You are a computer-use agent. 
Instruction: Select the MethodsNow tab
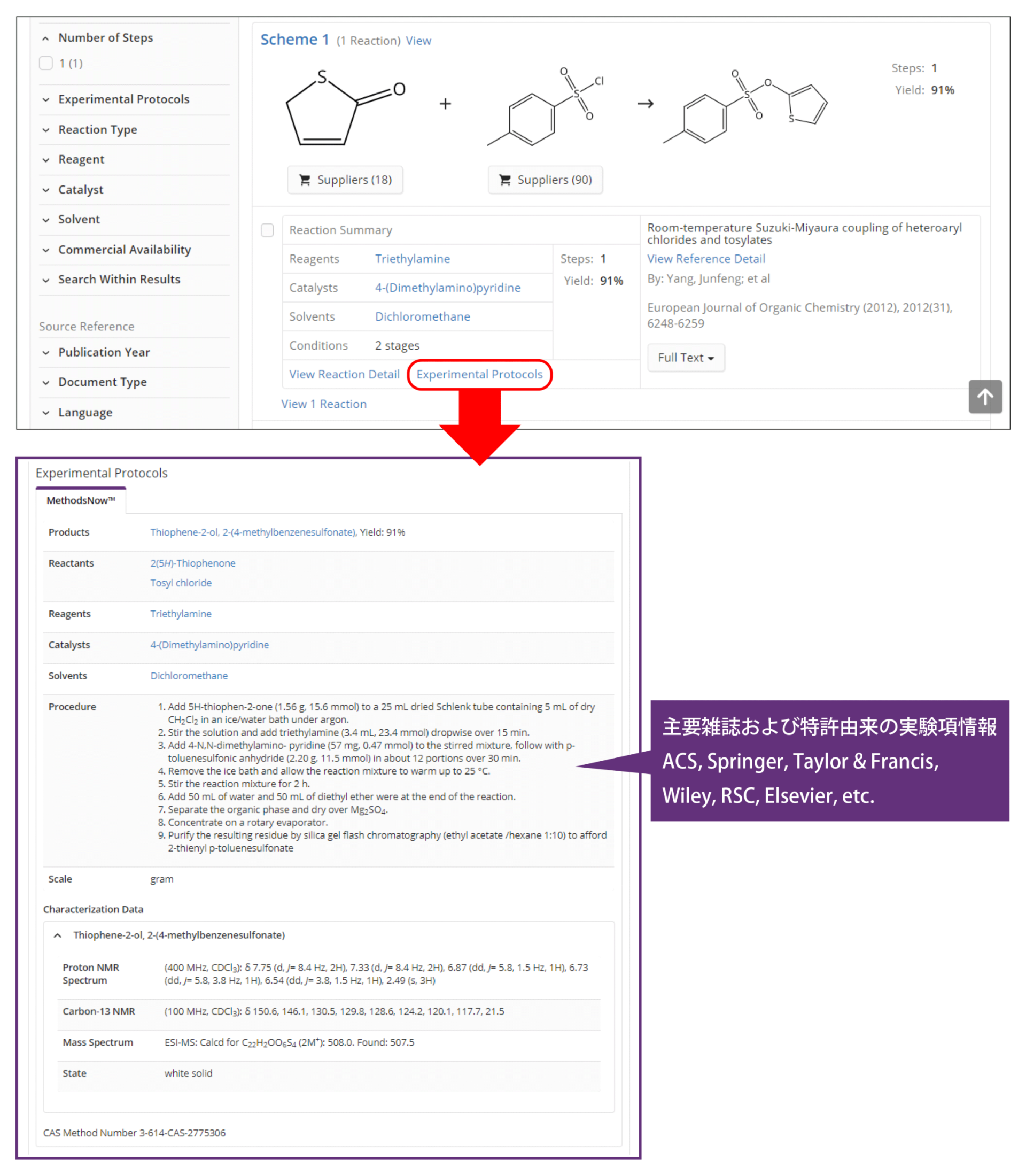click(81, 500)
